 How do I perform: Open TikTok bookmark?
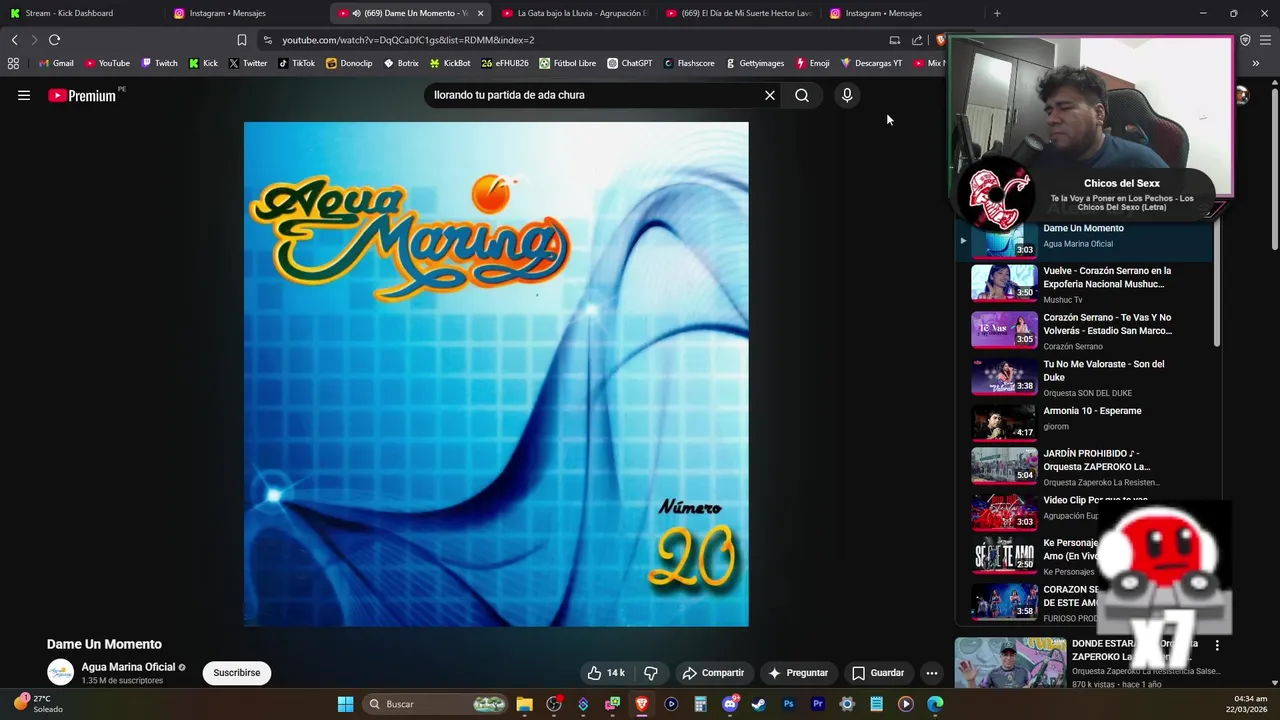pos(296,63)
